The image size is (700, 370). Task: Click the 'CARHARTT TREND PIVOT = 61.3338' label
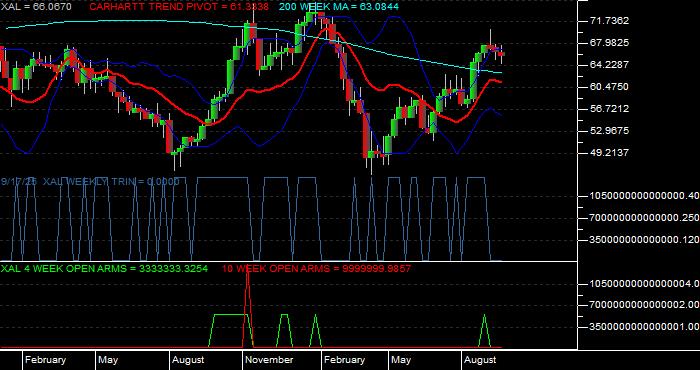click(179, 7)
